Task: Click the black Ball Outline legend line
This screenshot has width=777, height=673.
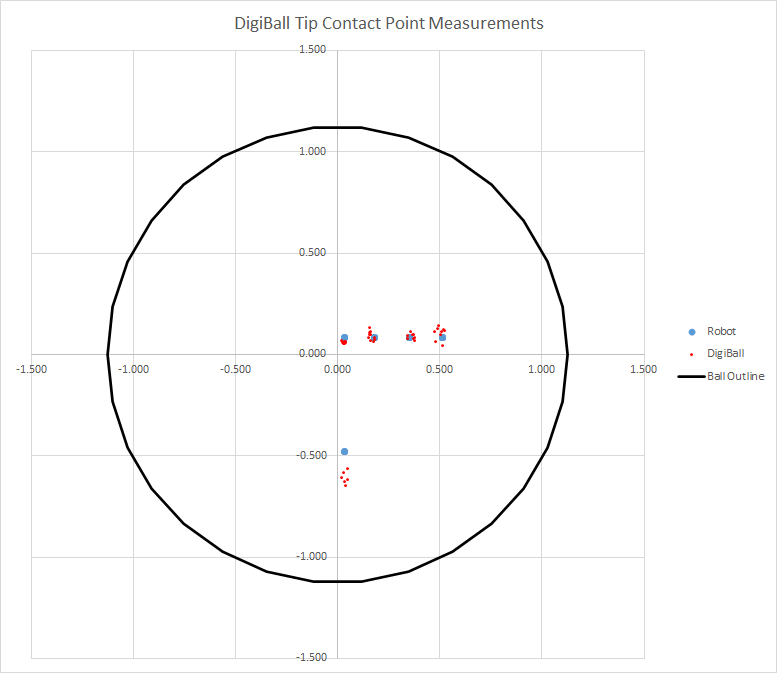Action: (x=691, y=377)
